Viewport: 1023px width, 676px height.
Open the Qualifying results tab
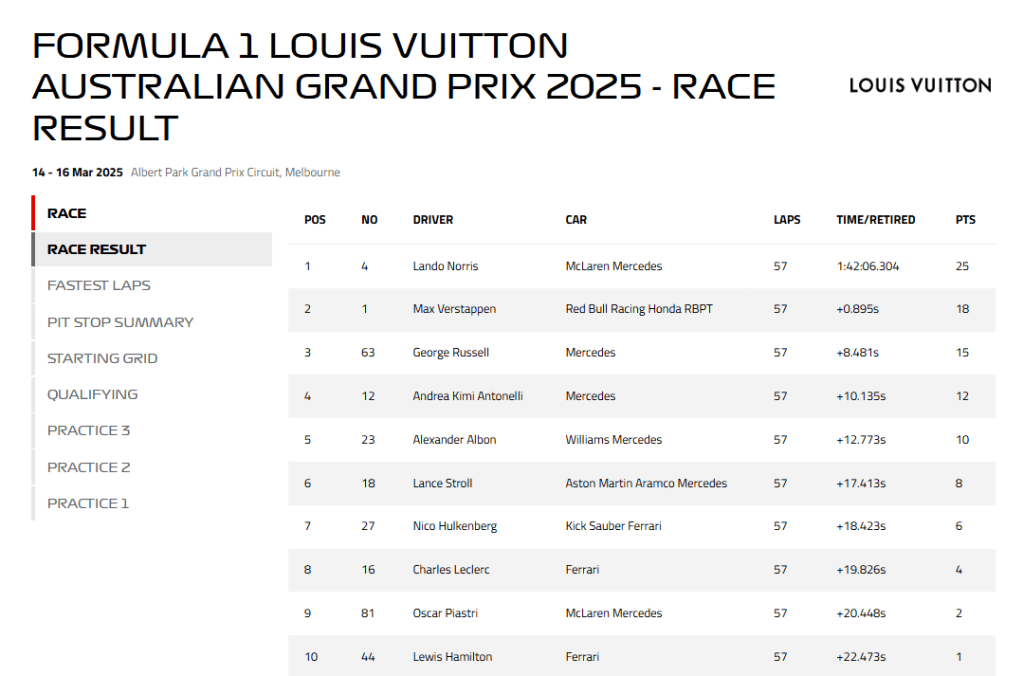92,394
